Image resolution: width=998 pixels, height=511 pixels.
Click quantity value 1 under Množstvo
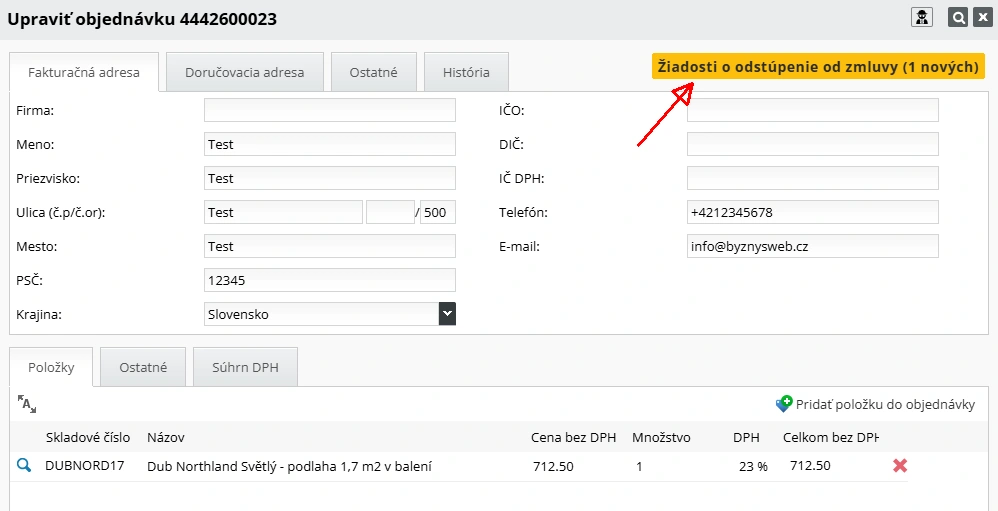pos(639,466)
